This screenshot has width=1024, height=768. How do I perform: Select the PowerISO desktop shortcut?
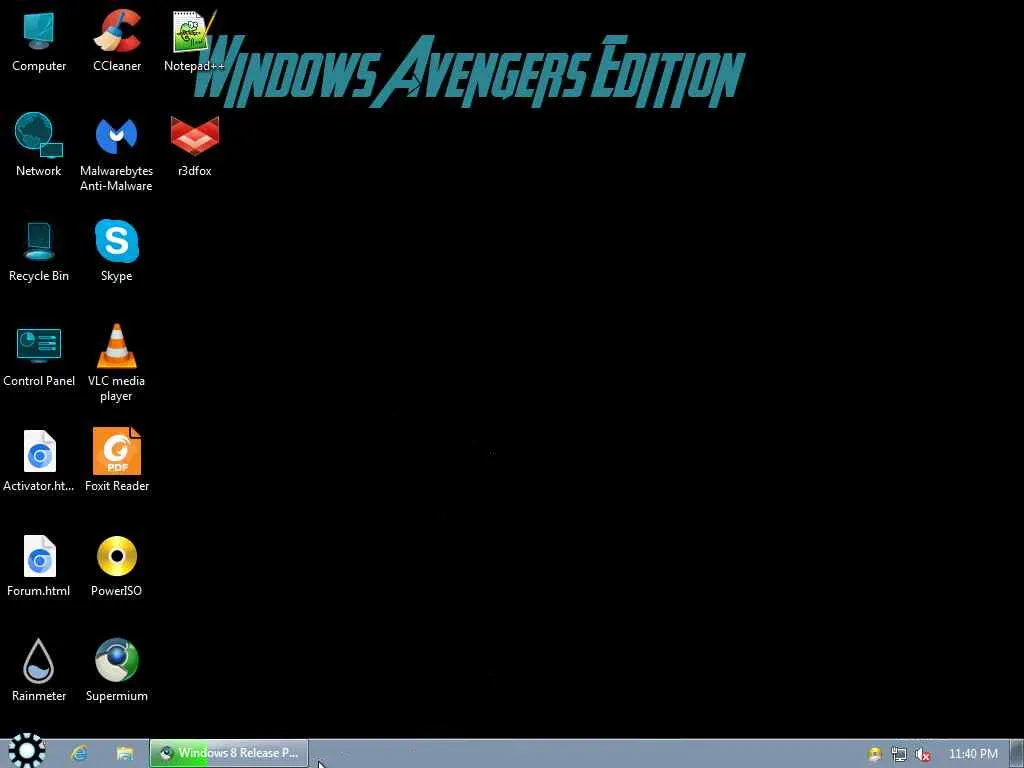[x=116, y=566]
